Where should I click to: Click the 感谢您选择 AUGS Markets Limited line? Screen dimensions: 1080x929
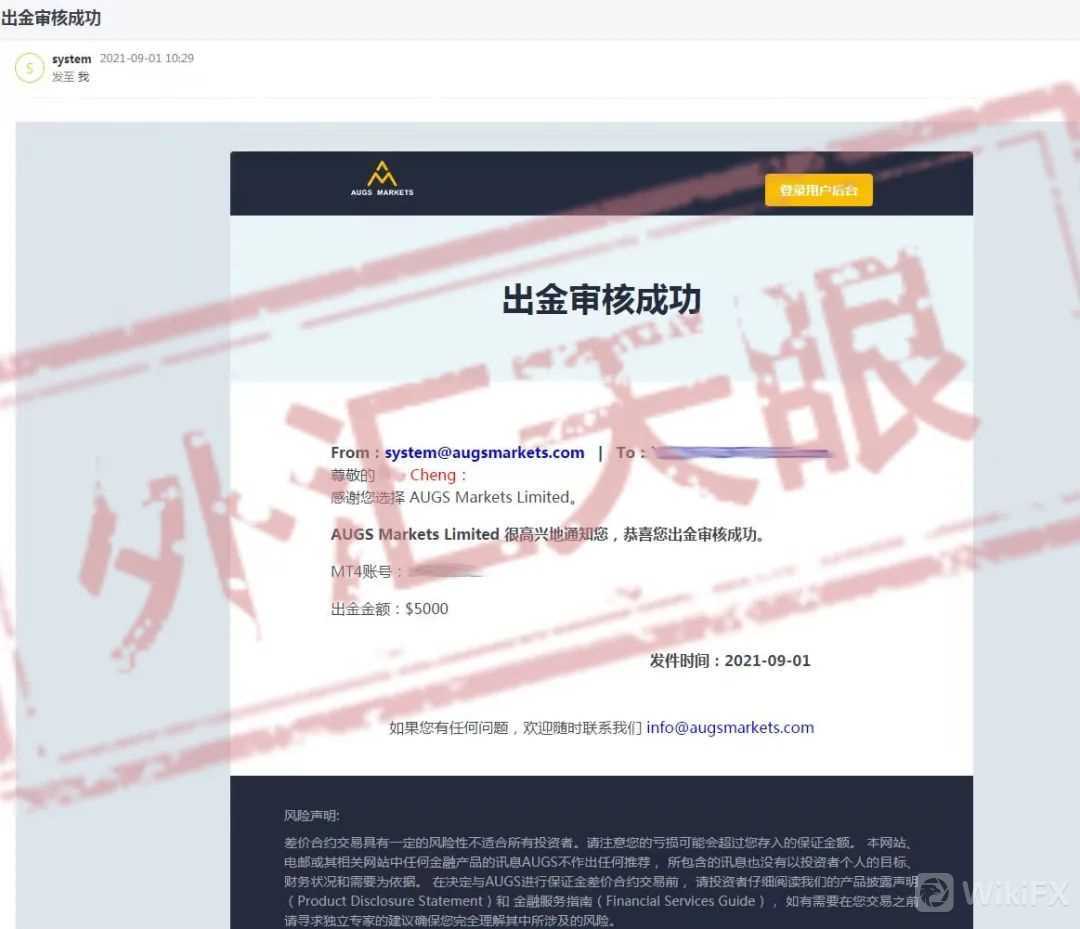(x=454, y=497)
